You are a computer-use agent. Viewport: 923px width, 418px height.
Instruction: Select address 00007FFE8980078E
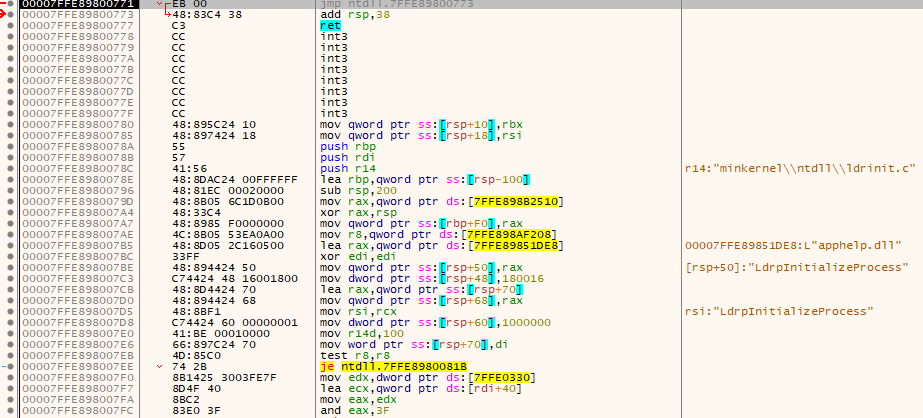78,180
